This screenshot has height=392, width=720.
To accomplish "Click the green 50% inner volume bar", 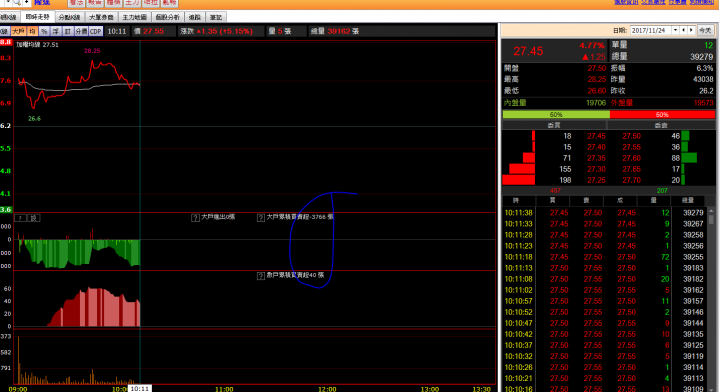I will click(x=556, y=114).
